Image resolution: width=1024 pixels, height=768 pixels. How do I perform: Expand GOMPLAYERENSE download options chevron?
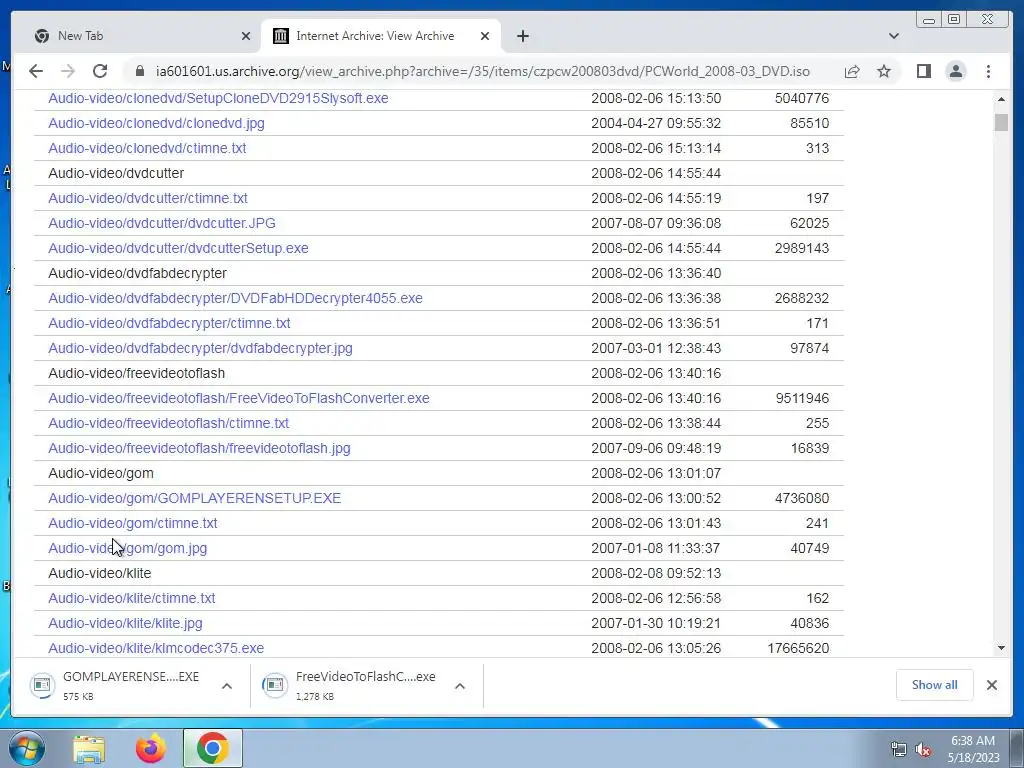[x=227, y=686]
